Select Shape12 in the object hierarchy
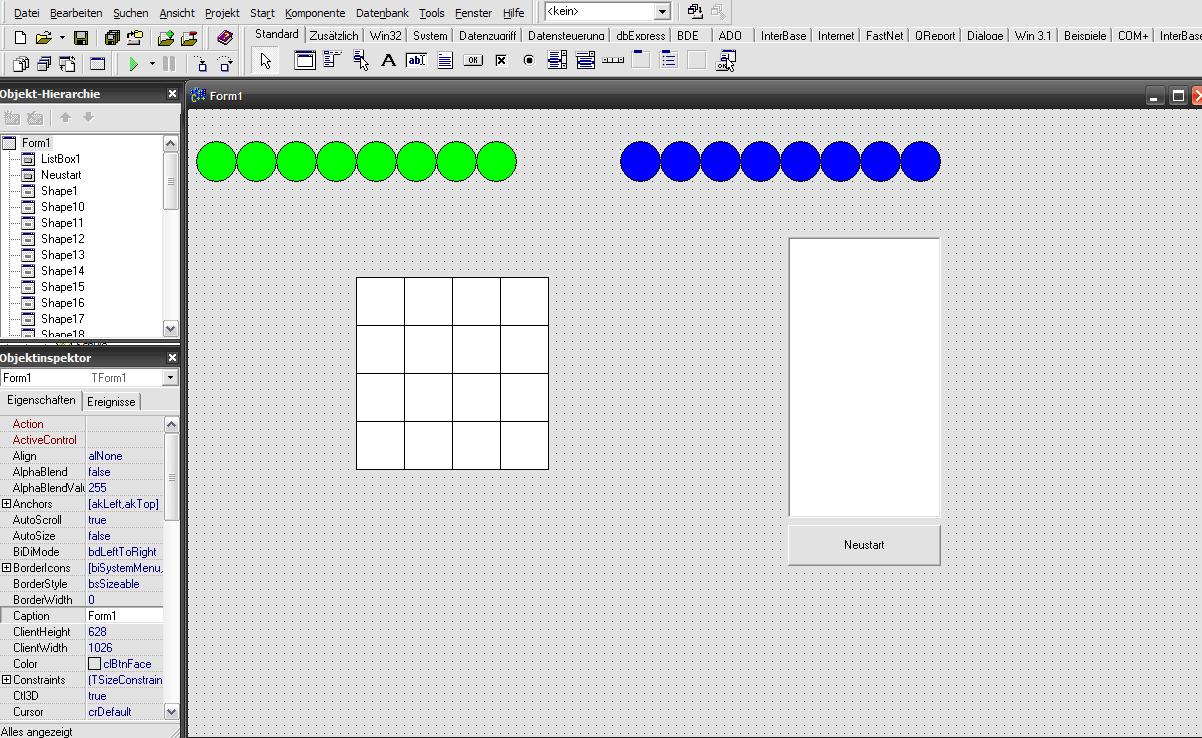 coord(62,239)
